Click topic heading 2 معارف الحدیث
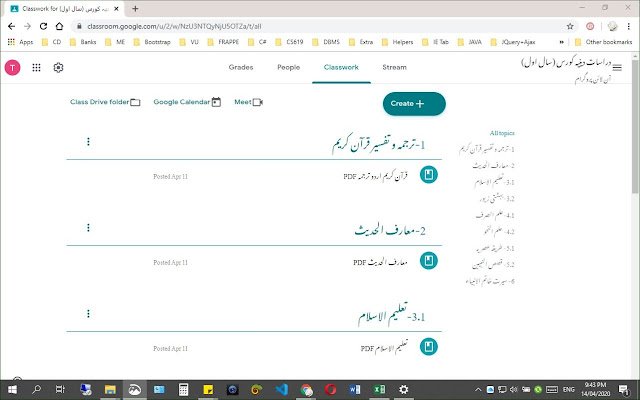This screenshot has width=640, height=400. point(390,230)
